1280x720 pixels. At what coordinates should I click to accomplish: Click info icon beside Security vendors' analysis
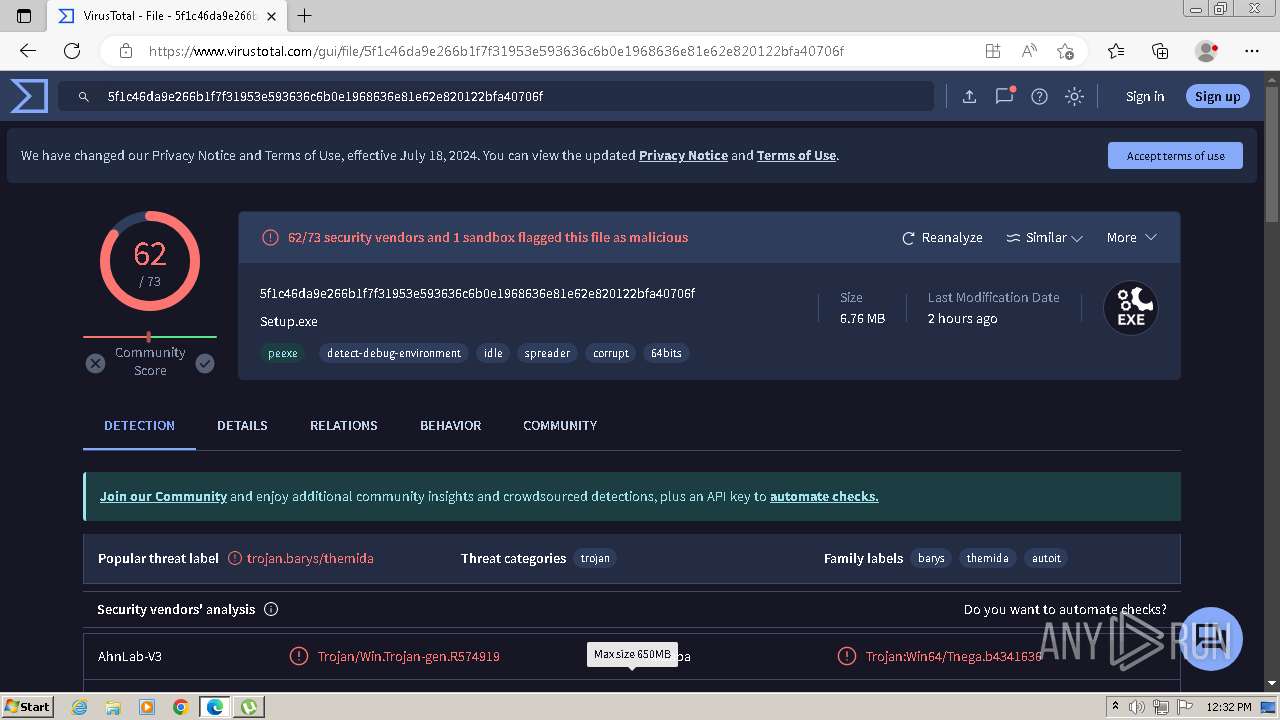[x=271, y=609]
